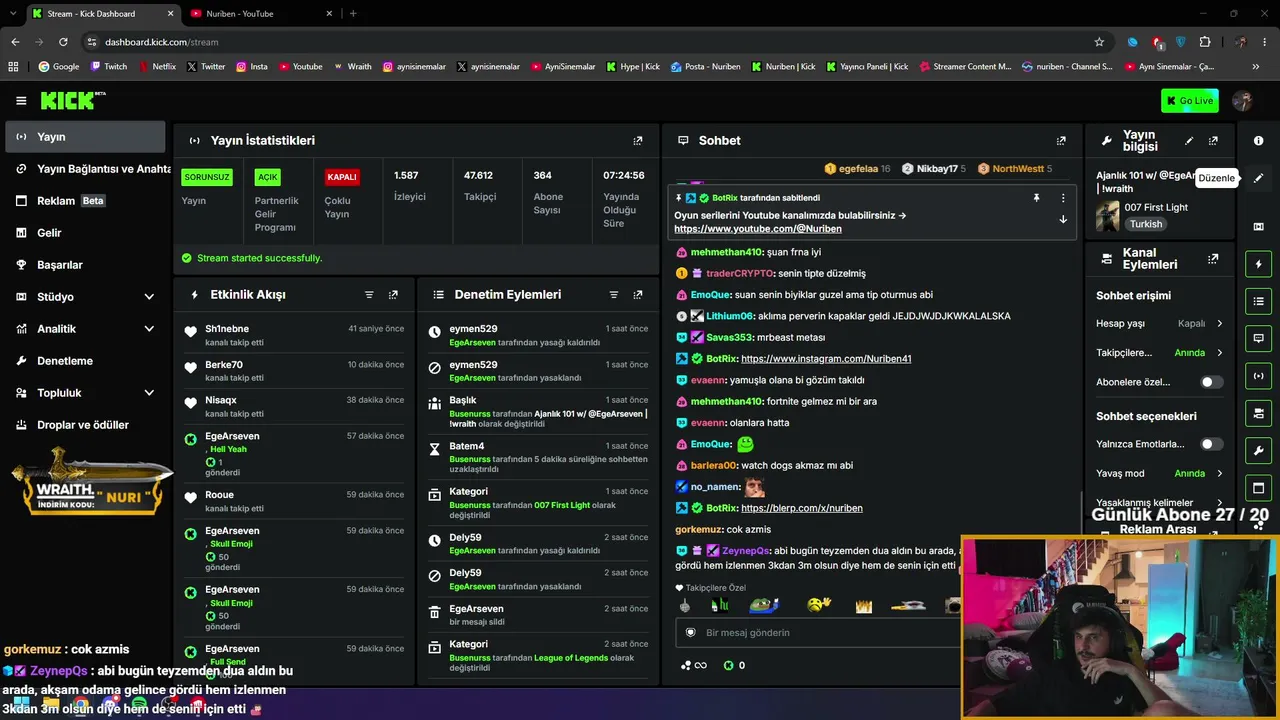Image resolution: width=1280 pixels, height=720 pixels.
Task: Toggle Abonelere özel chat switch
Action: tap(1211, 382)
